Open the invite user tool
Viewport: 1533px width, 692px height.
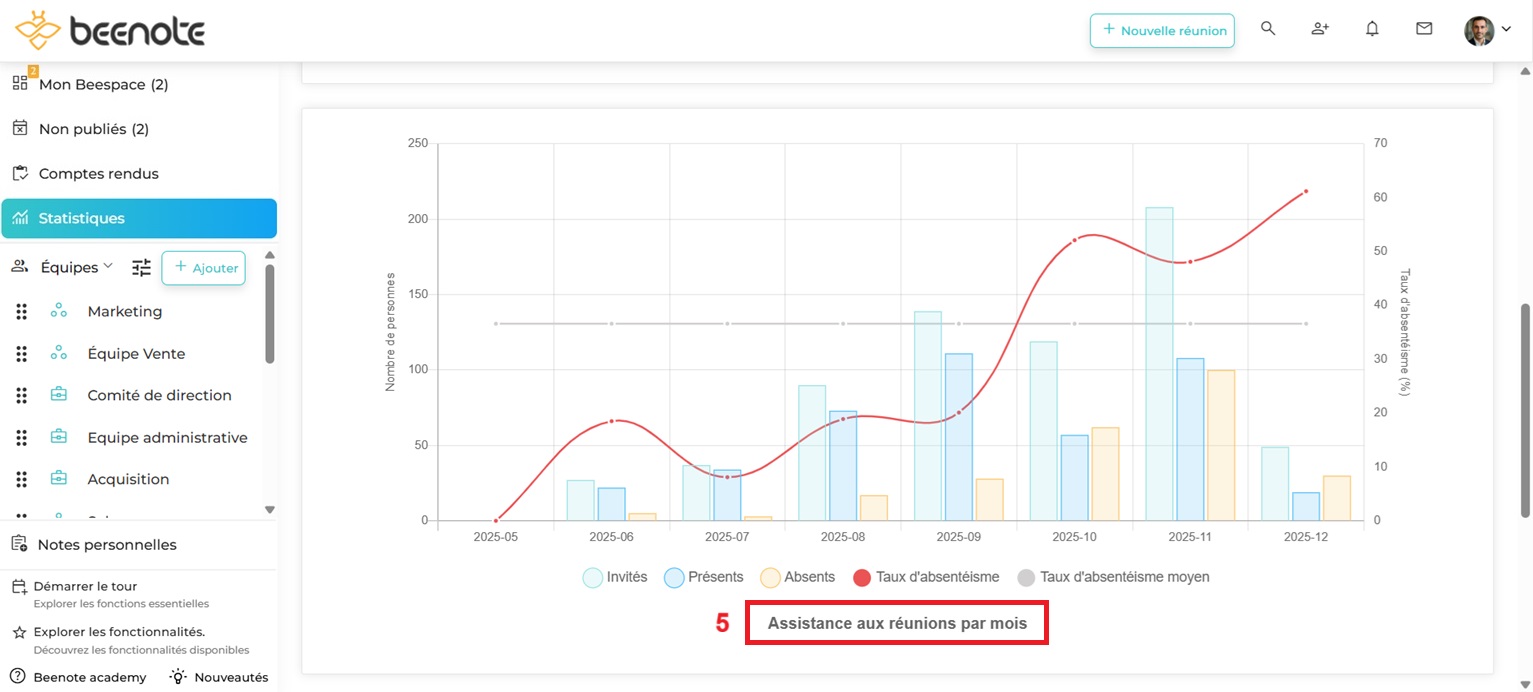[x=1320, y=29]
